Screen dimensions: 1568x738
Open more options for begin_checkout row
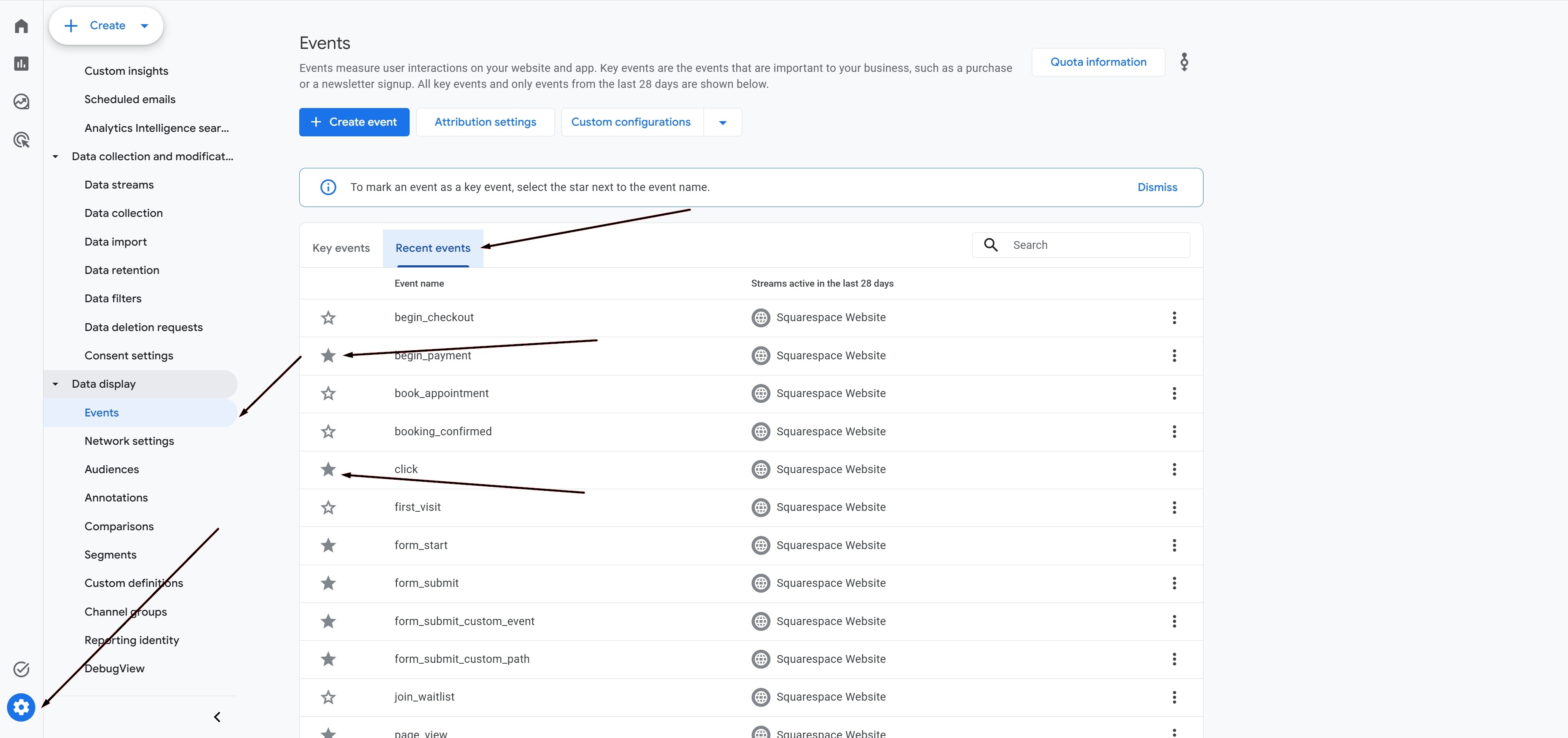tap(1174, 317)
